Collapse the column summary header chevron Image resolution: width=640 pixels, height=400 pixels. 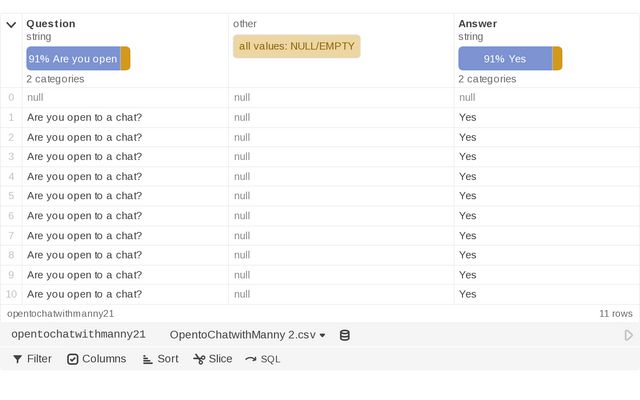click(x=11, y=24)
